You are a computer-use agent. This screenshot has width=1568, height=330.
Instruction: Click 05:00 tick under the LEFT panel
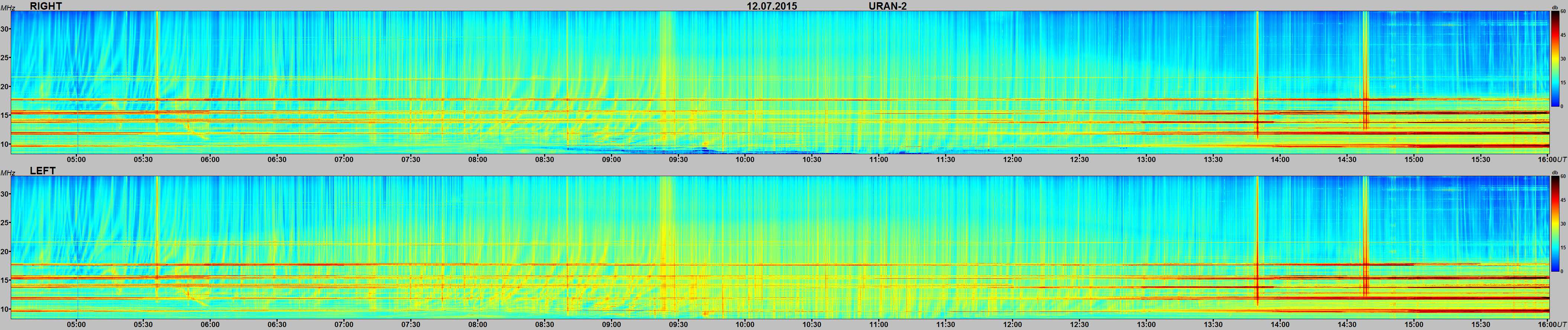76,324
